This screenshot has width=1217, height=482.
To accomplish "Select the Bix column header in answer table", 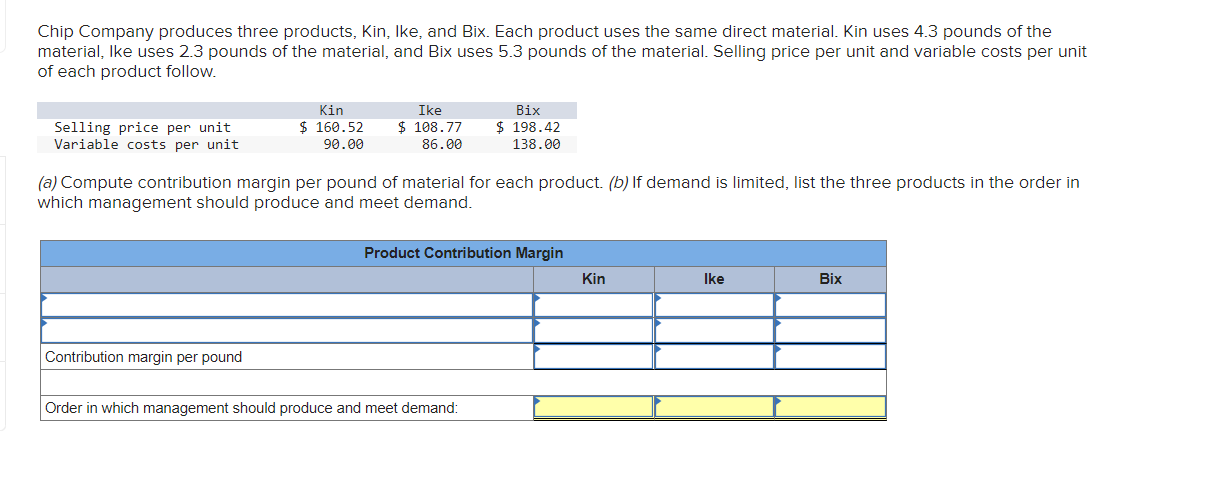I will point(830,279).
